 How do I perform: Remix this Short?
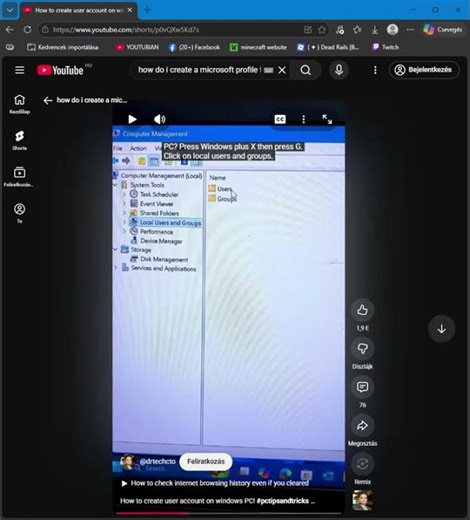click(362, 464)
